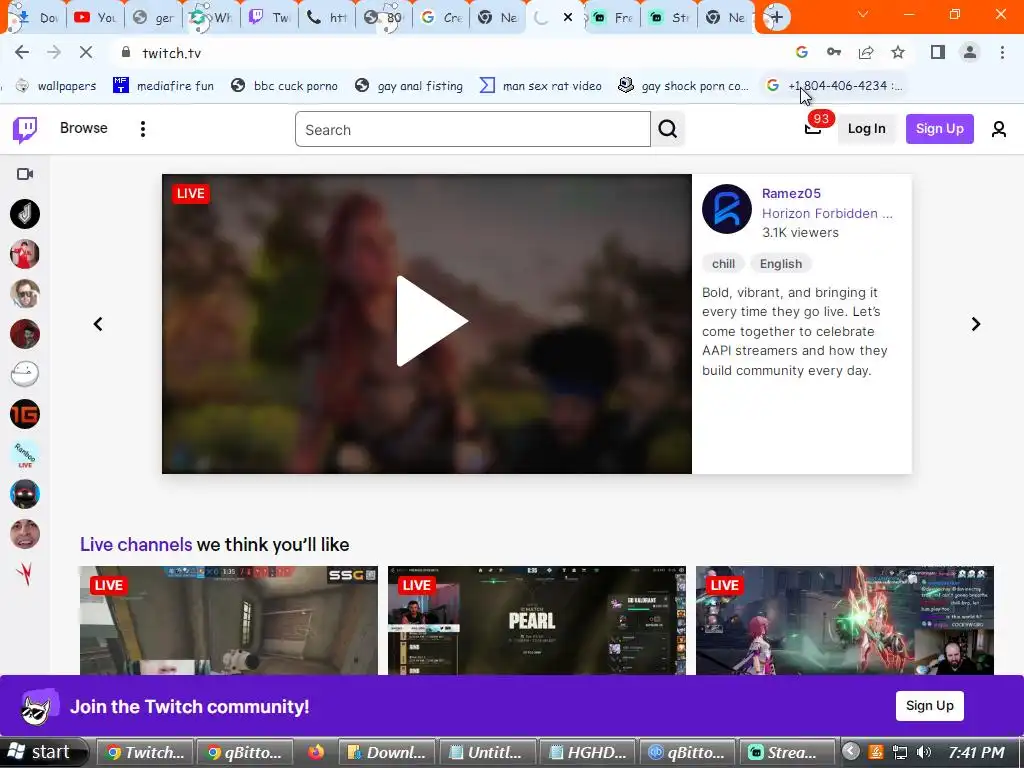Click the Live channels heading link
Viewport: 1024px width, 768px height.
(x=136, y=545)
